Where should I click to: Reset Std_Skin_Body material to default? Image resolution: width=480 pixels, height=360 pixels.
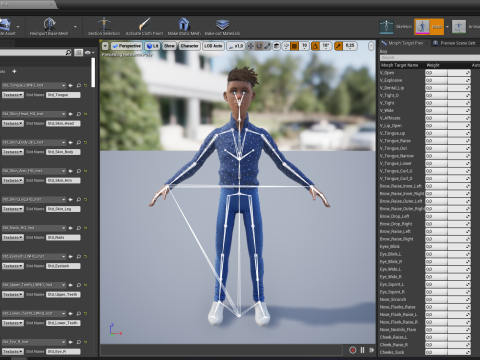(x=86, y=143)
